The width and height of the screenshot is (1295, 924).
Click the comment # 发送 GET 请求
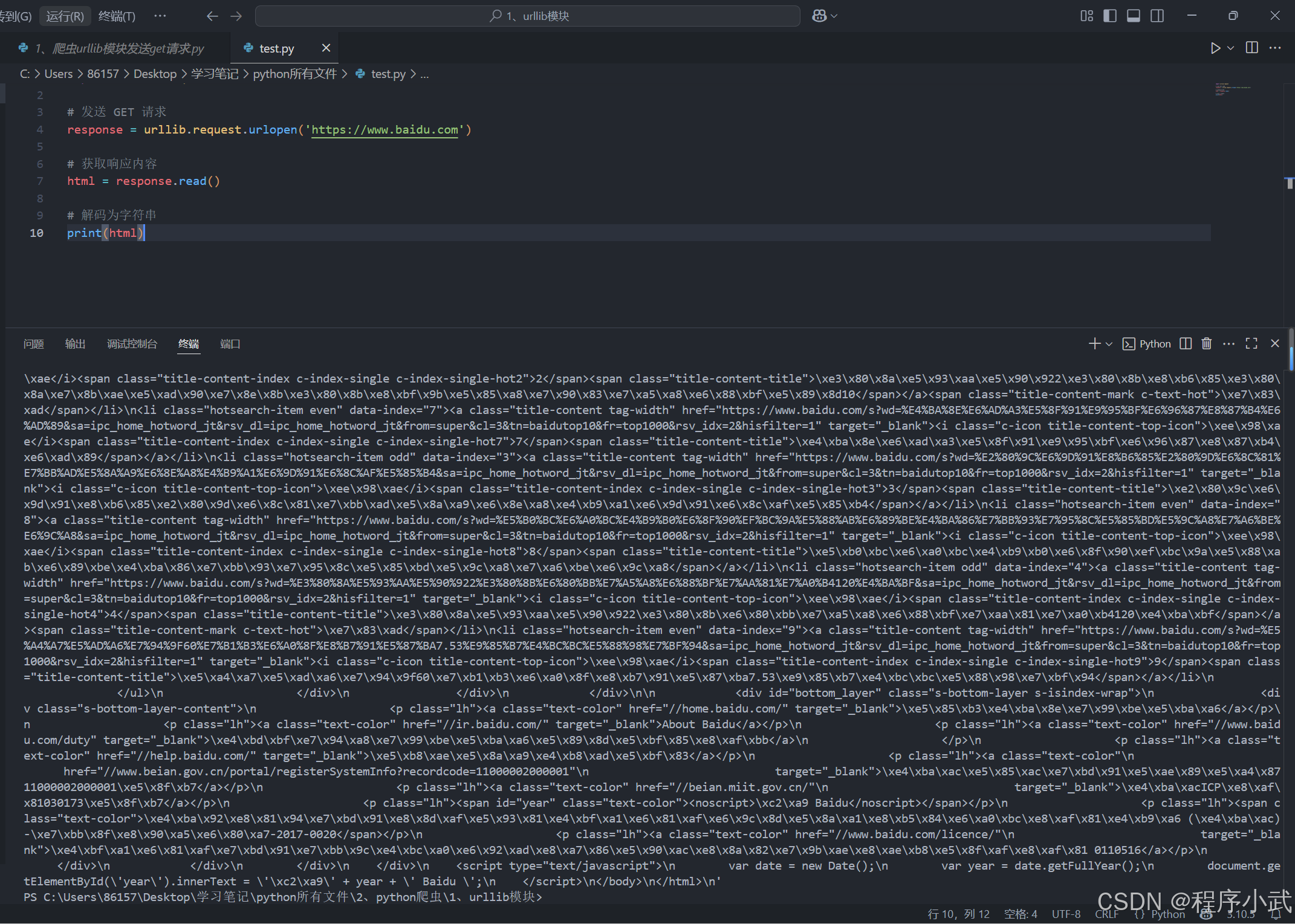pos(116,112)
